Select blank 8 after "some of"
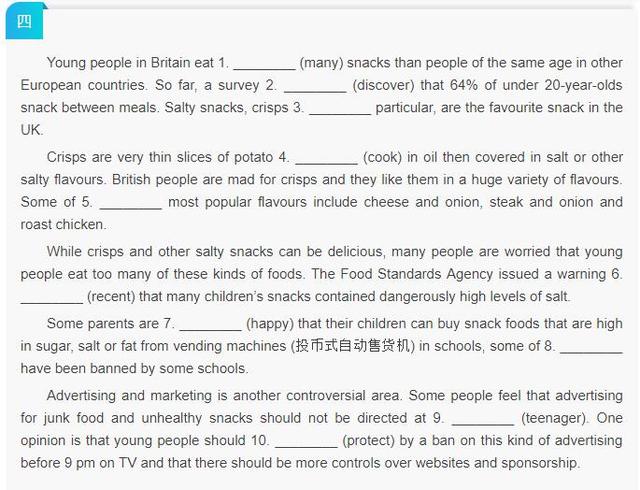 590,345
